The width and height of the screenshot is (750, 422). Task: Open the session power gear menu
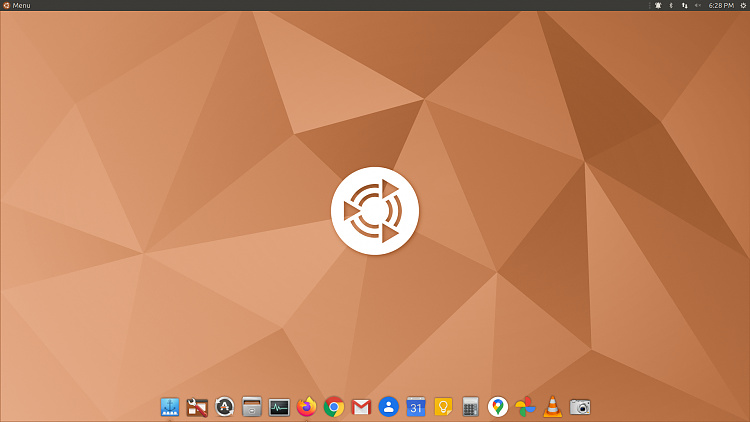743,5
